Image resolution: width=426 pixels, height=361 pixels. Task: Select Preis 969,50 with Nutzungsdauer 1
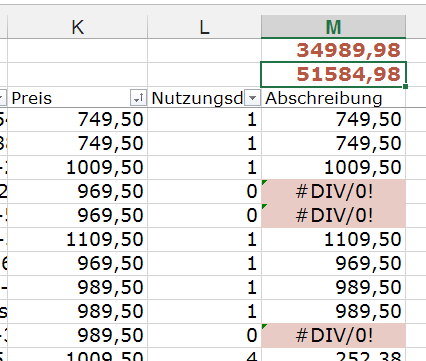(x=77, y=263)
